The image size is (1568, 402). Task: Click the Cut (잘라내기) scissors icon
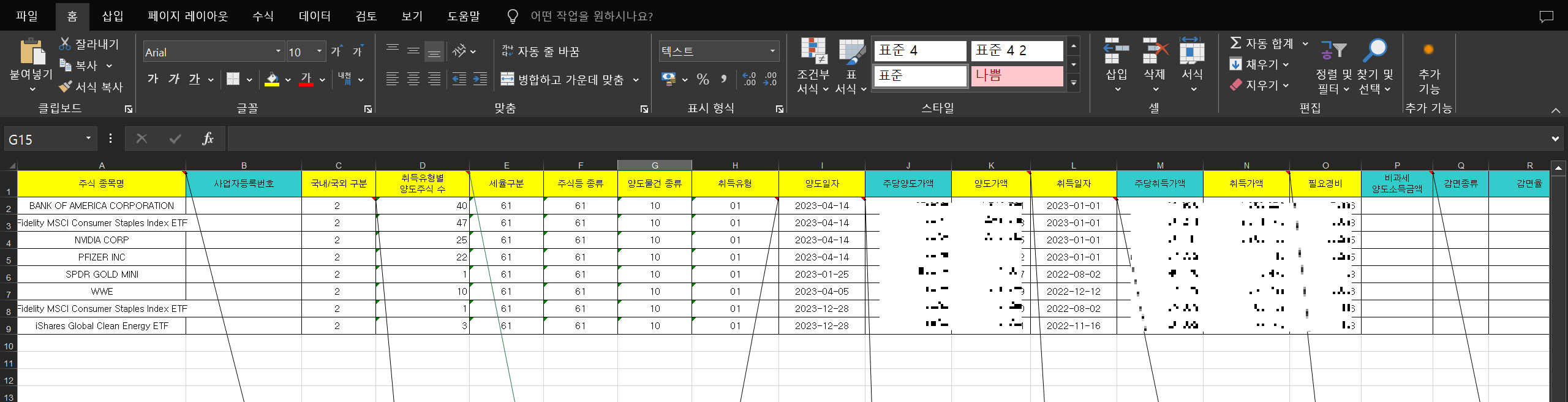65,44
